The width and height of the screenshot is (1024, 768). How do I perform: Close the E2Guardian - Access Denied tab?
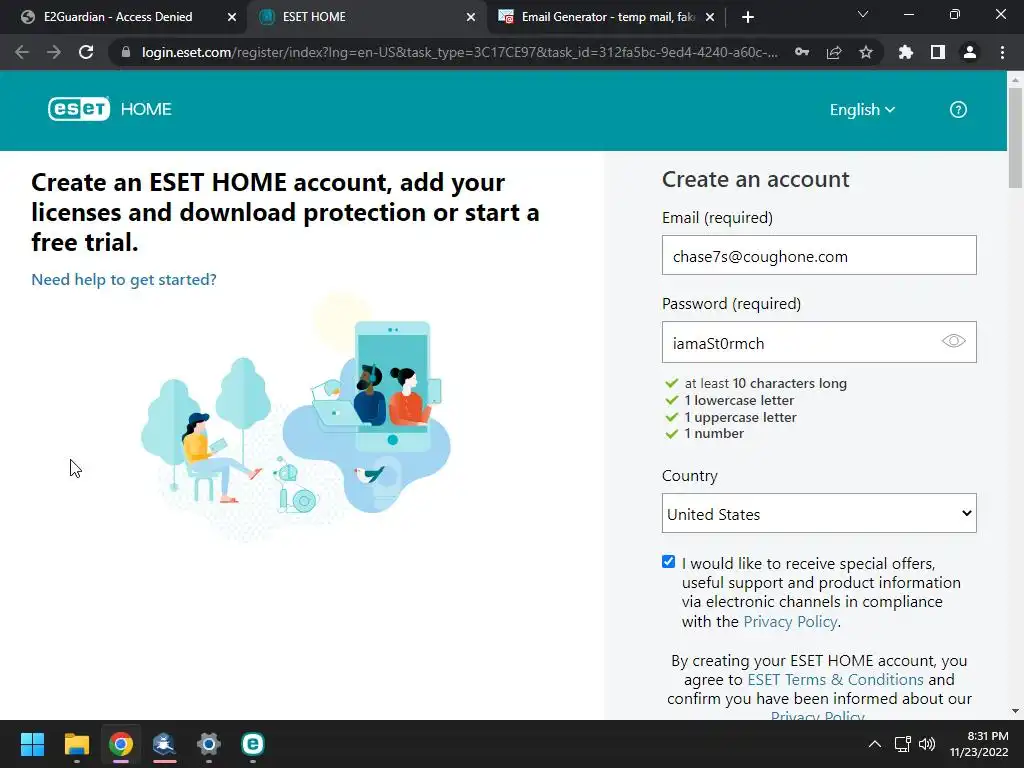click(x=232, y=17)
